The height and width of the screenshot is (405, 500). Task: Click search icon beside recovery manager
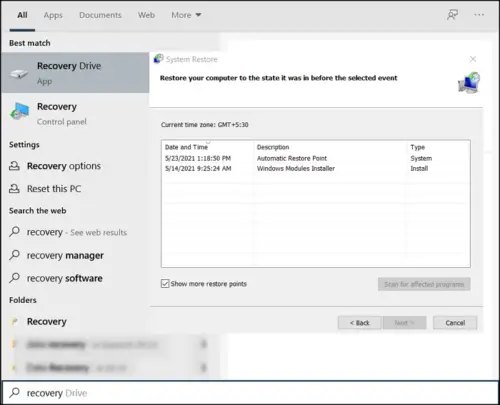[x=14, y=255]
